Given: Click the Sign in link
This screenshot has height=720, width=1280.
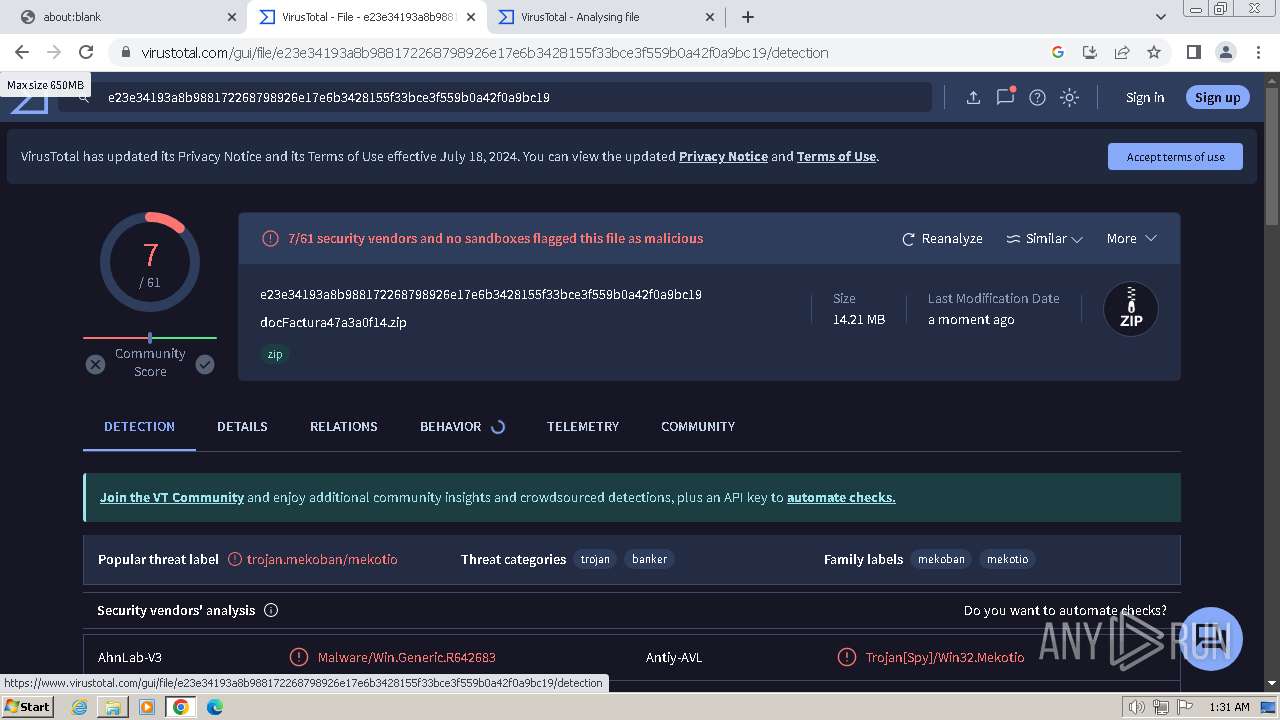Looking at the screenshot, I should click(1145, 97).
